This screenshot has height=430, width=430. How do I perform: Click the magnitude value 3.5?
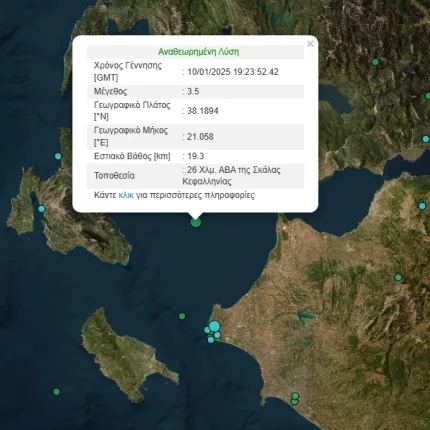tap(193, 91)
